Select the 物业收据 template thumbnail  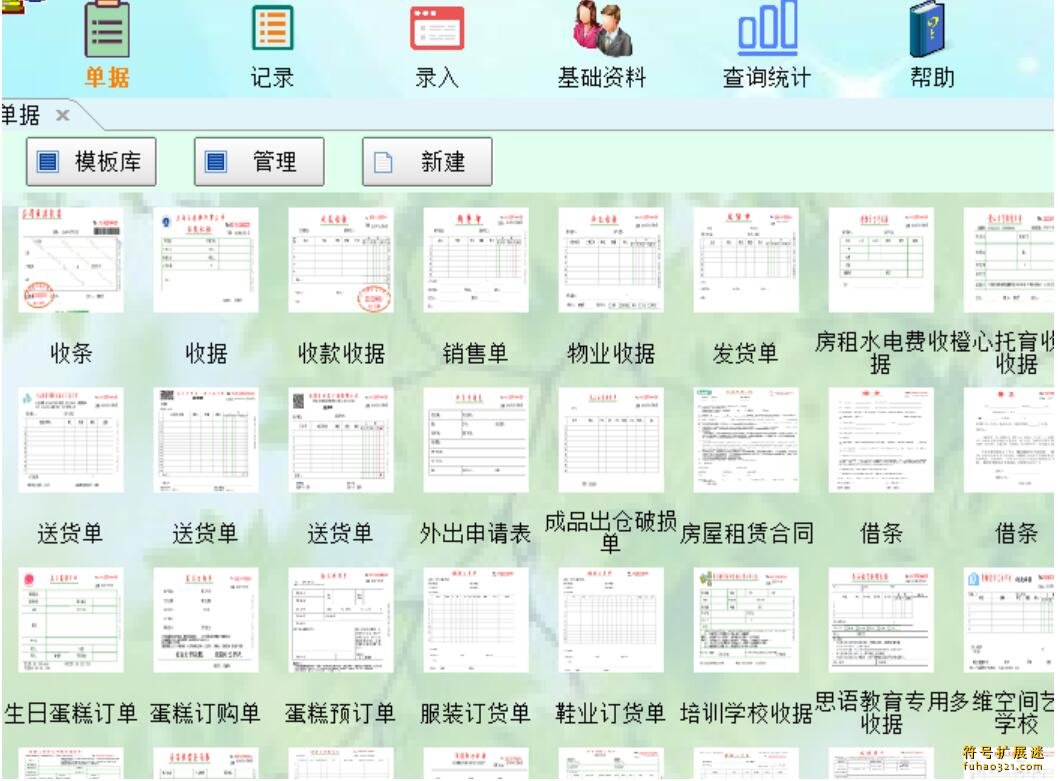pyautogui.click(x=611, y=260)
